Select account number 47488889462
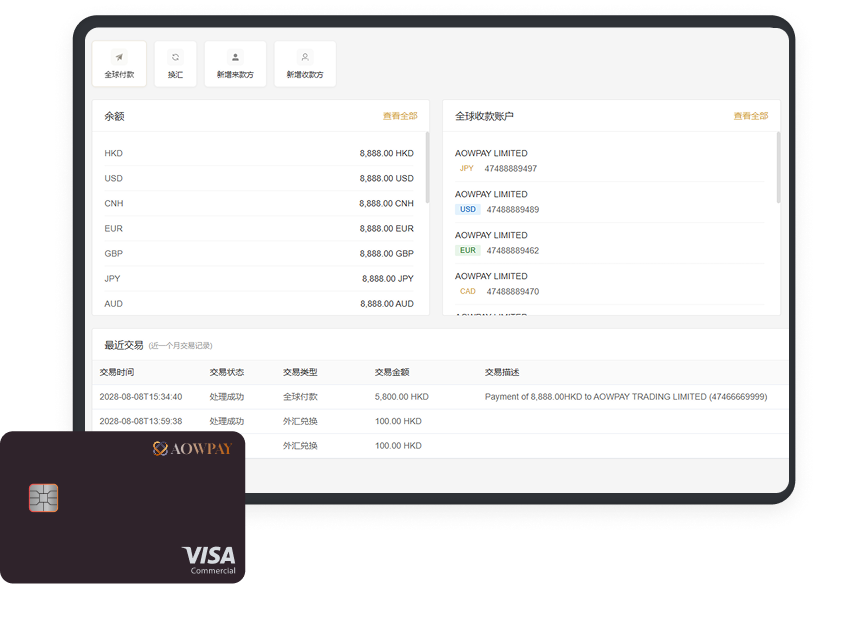 tap(513, 251)
